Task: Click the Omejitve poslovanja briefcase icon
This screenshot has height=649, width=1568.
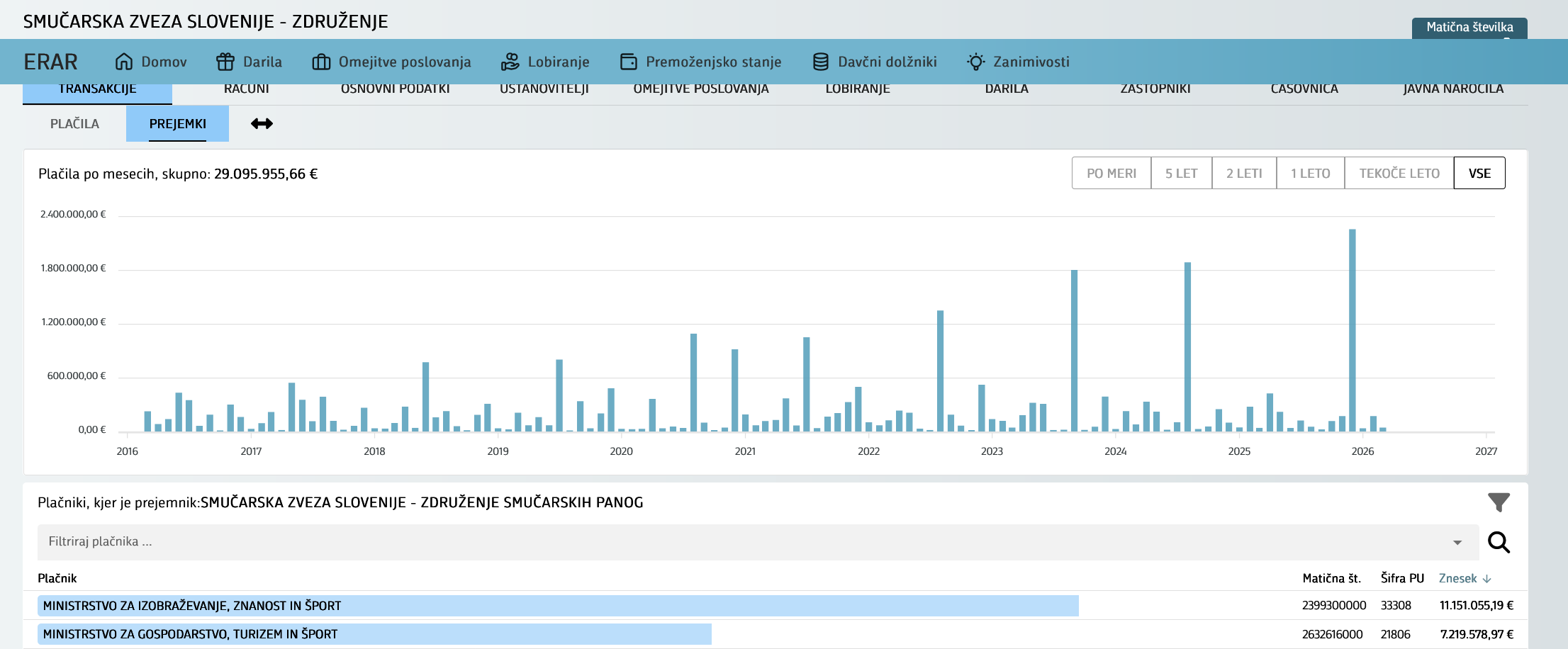Action: tap(321, 62)
